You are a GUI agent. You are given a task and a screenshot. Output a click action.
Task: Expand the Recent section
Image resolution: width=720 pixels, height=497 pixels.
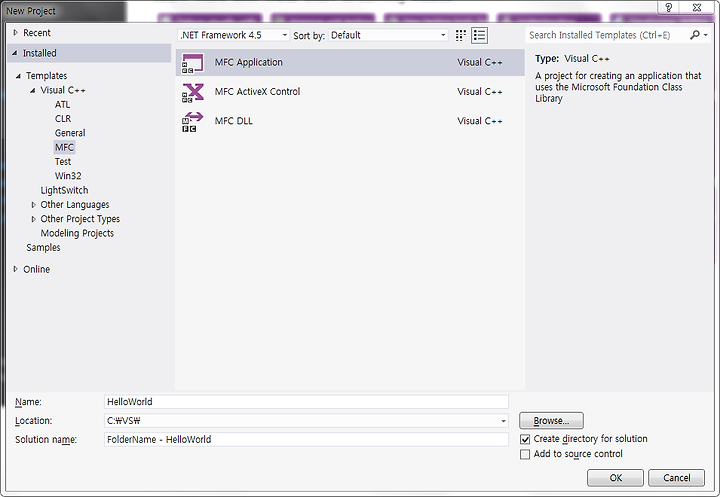15,33
